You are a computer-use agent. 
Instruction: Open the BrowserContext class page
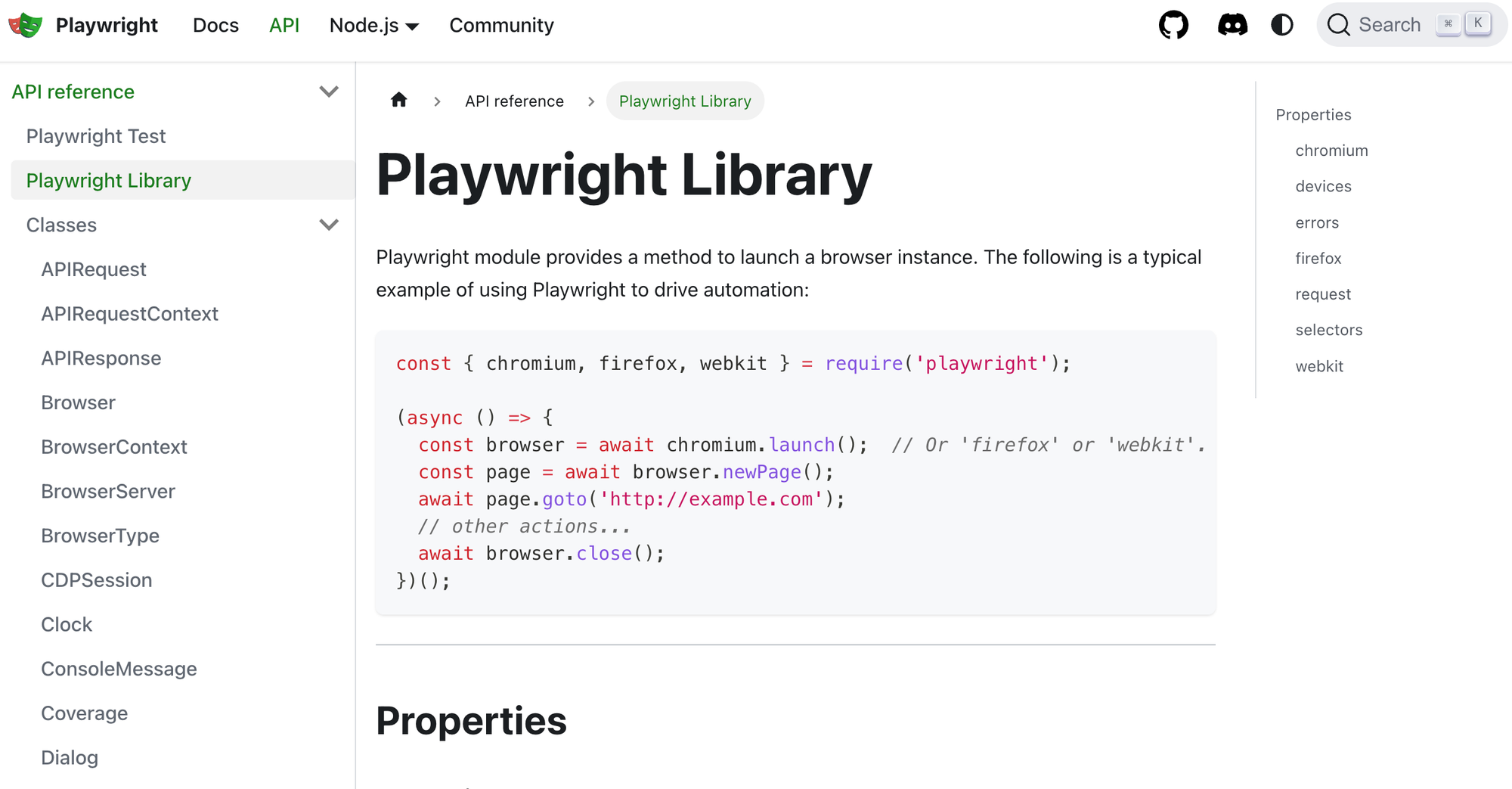click(114, 447)
